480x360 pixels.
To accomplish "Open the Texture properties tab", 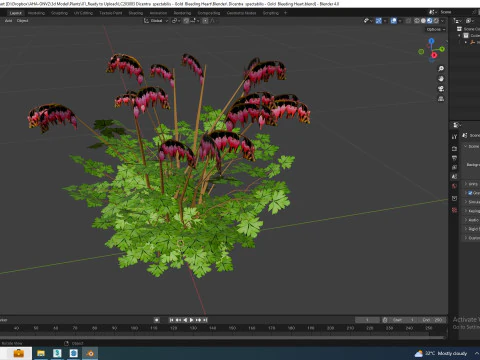I will [454, 210].
